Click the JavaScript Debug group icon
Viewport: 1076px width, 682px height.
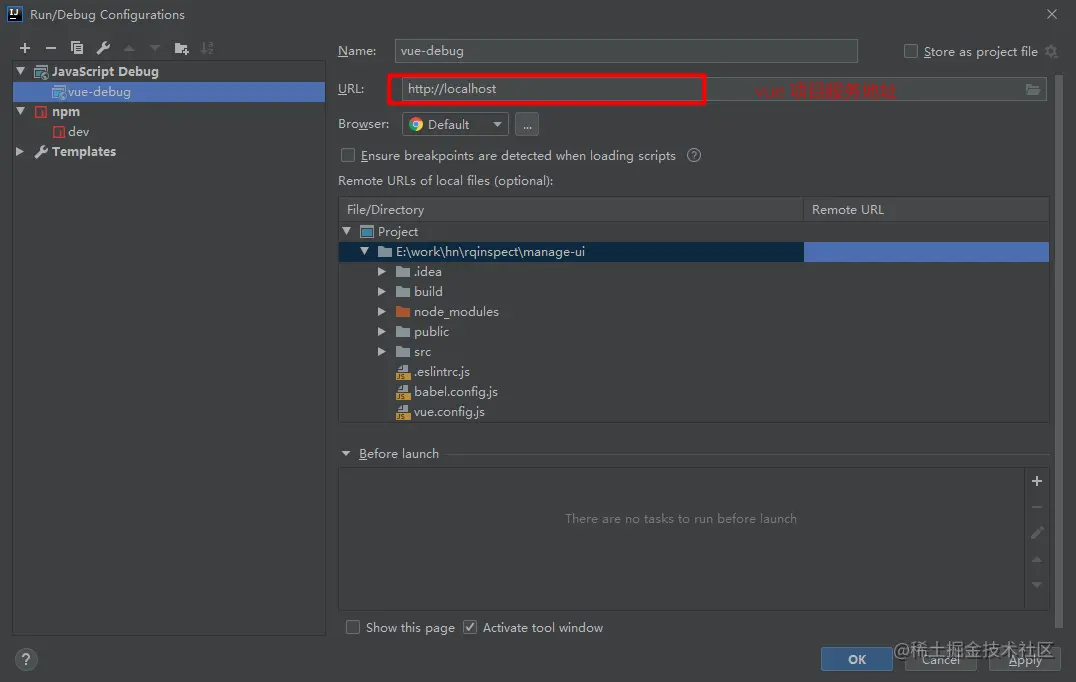(x=41, y=71)
